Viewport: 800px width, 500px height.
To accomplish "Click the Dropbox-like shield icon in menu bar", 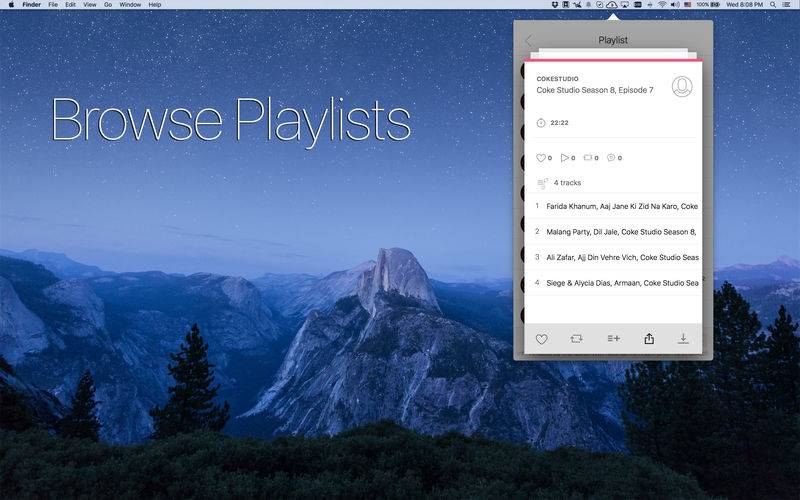I will pyautogui.click(x=555, y=5).
